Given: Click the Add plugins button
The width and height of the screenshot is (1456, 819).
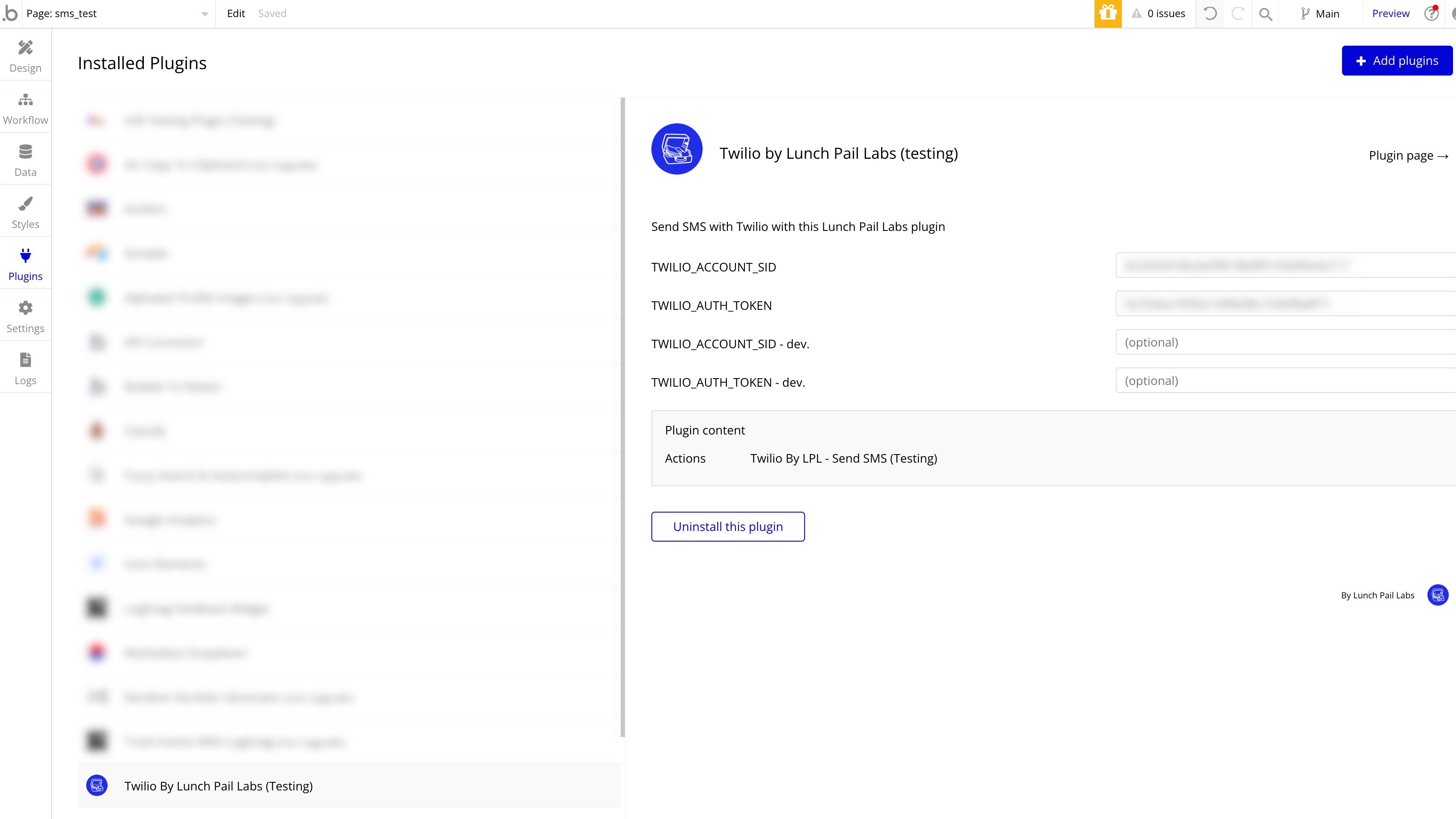Looking at the screenshot, I should [1396, 61].
